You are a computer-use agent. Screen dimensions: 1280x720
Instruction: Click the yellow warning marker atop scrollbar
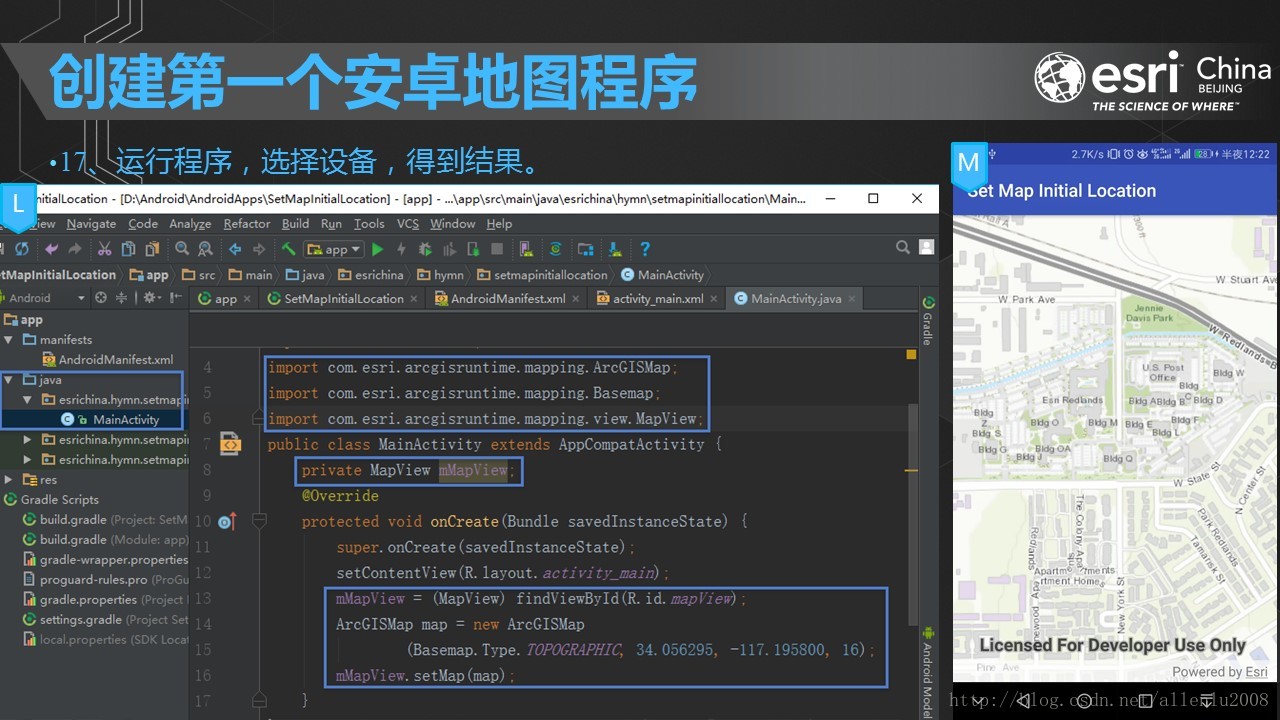pyautogui.click(x=911, y=354)
